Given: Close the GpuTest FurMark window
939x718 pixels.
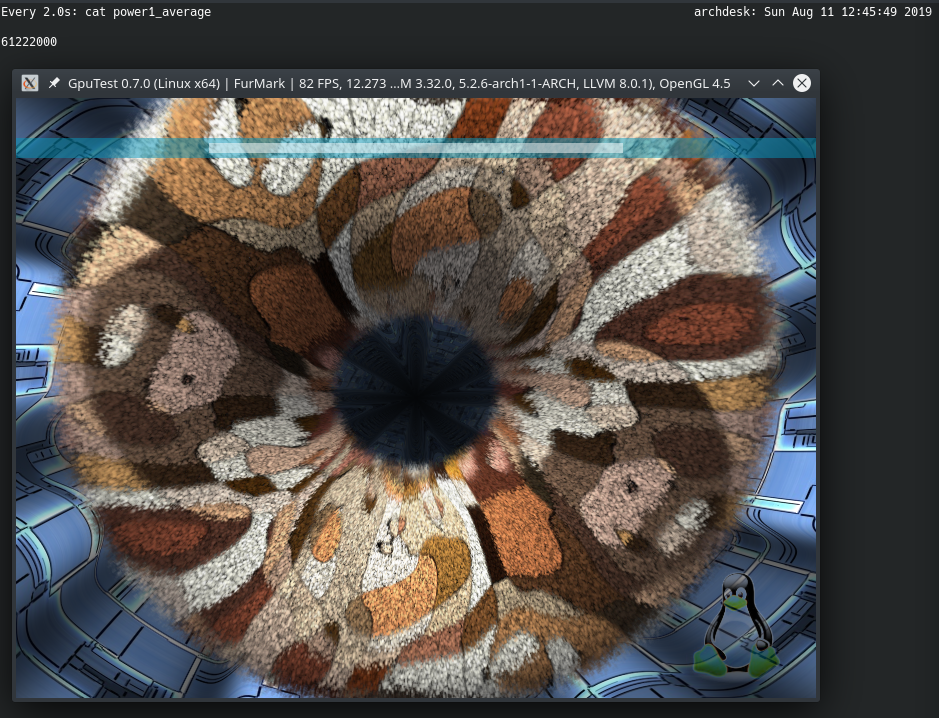Looking at the screenshot, I should click(802, 83).
